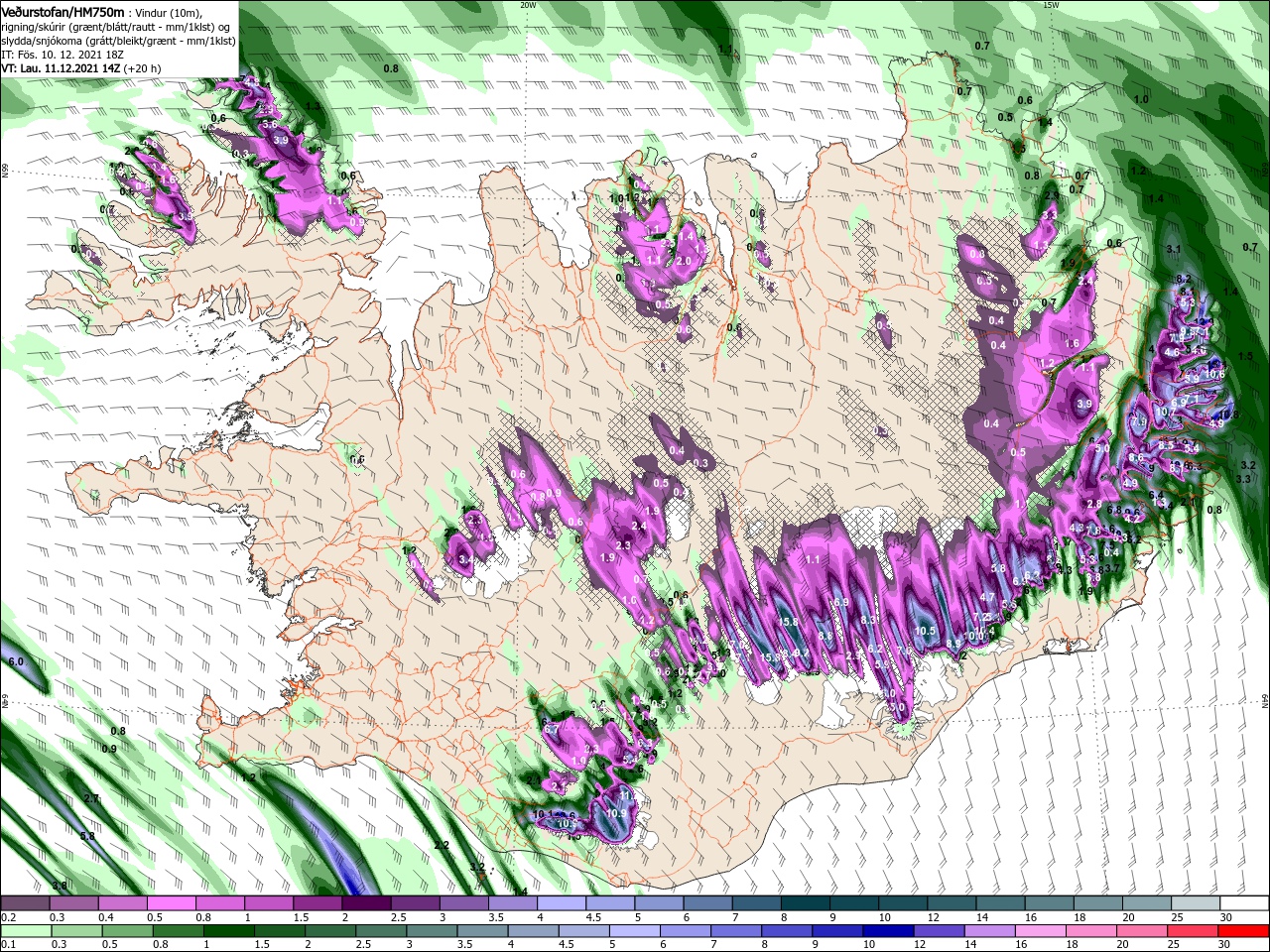Screen dimensions: 1270x952
Task: Click the 3.3 value near the eastern edge
Action: tap(1243, 479)
